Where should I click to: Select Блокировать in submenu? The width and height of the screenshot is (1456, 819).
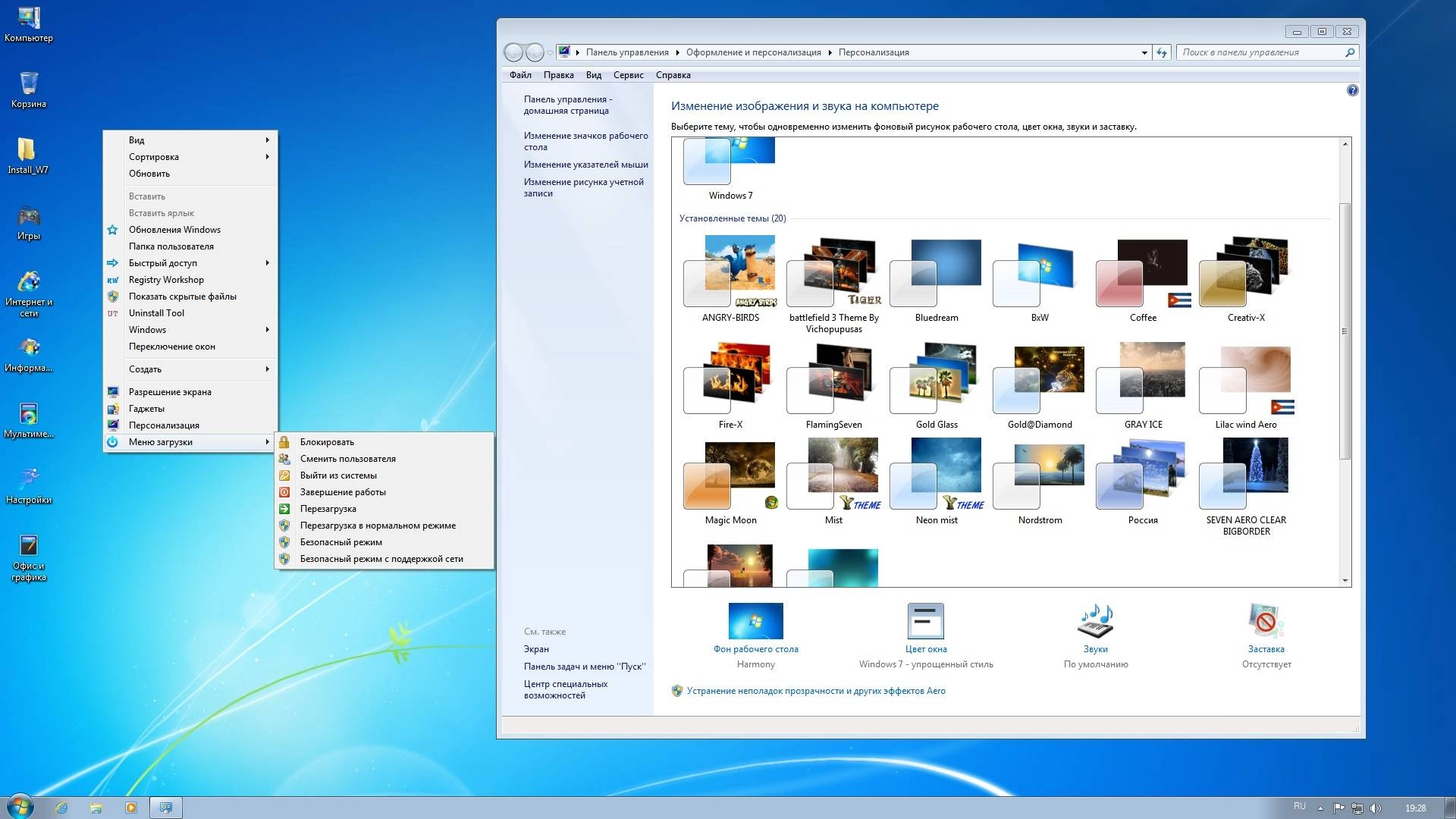point(384,442)
